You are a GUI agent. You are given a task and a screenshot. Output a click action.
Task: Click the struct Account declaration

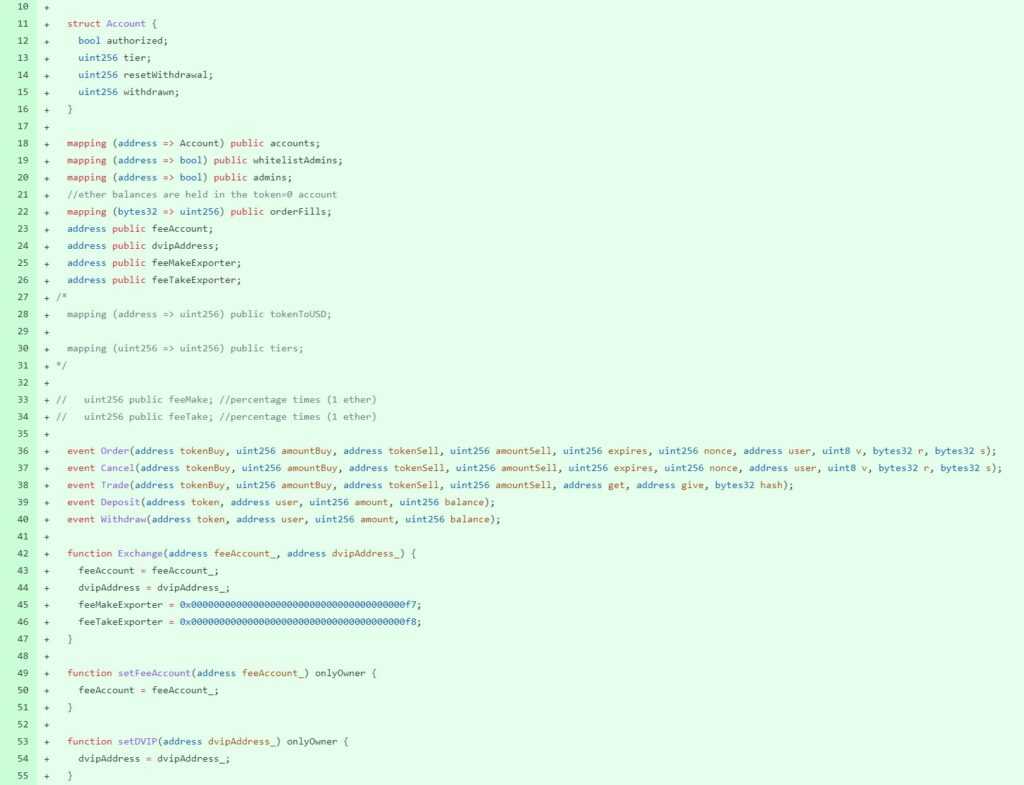click(x=112, y=23)
